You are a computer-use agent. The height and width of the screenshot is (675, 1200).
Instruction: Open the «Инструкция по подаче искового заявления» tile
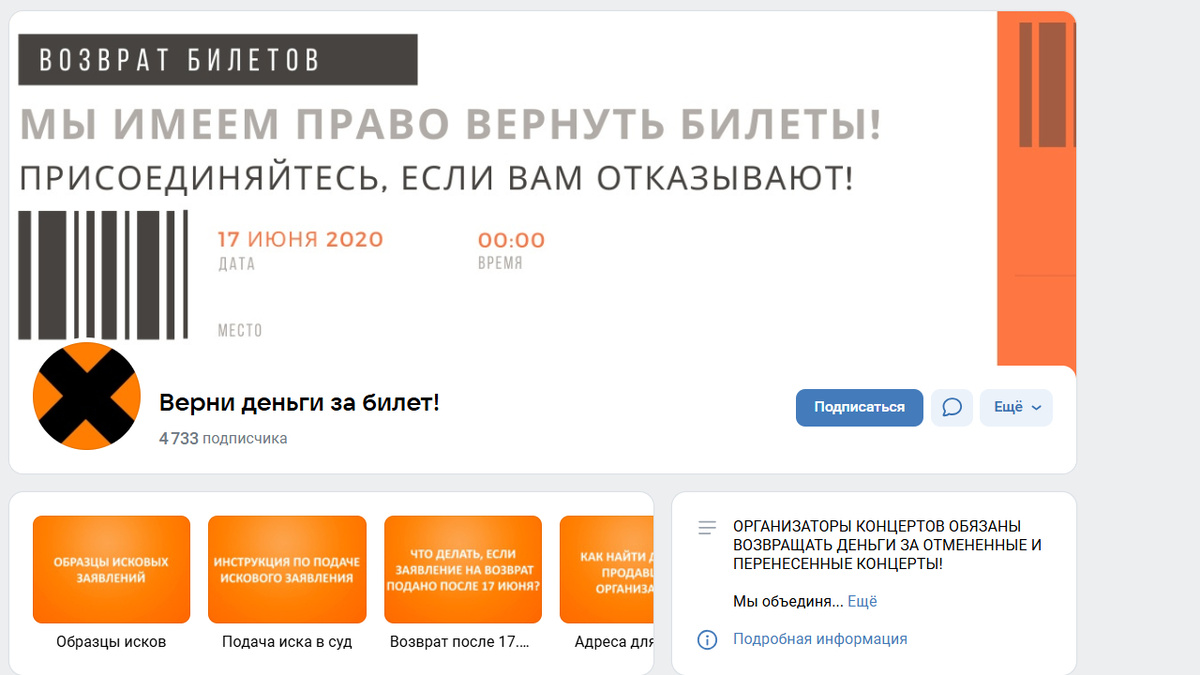pos(287,569)
